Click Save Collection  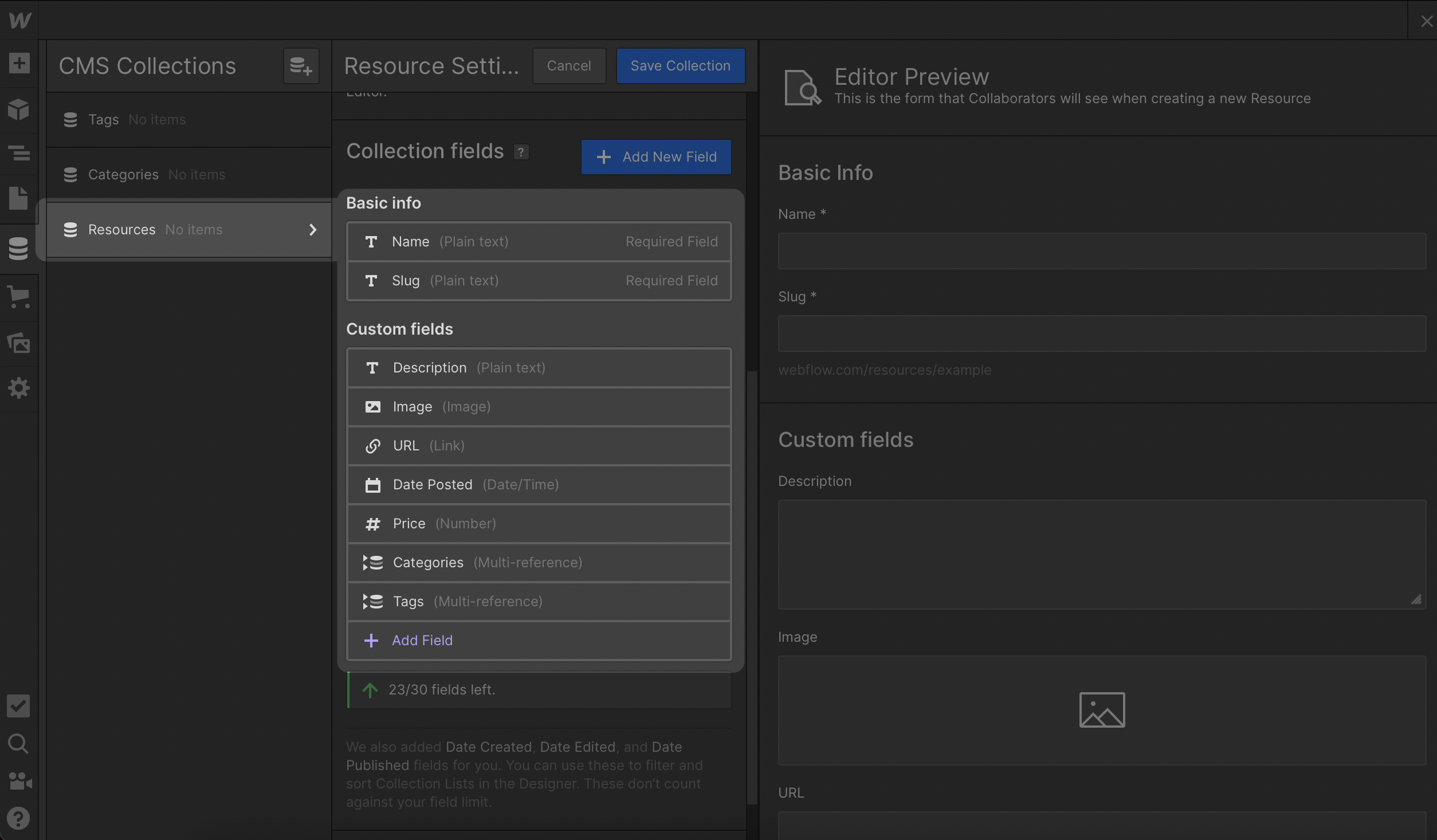[x=680, y=65]
